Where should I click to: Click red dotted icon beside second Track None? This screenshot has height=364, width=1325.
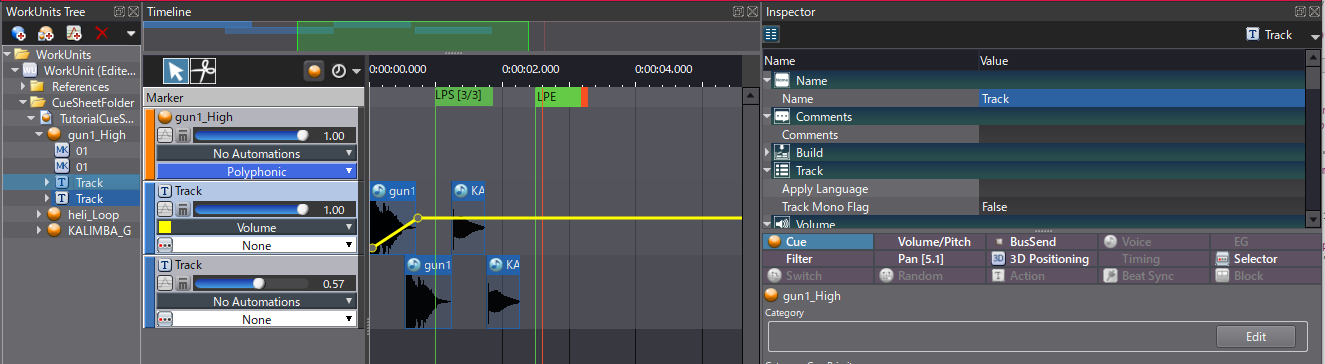click(x=165, y=319)
